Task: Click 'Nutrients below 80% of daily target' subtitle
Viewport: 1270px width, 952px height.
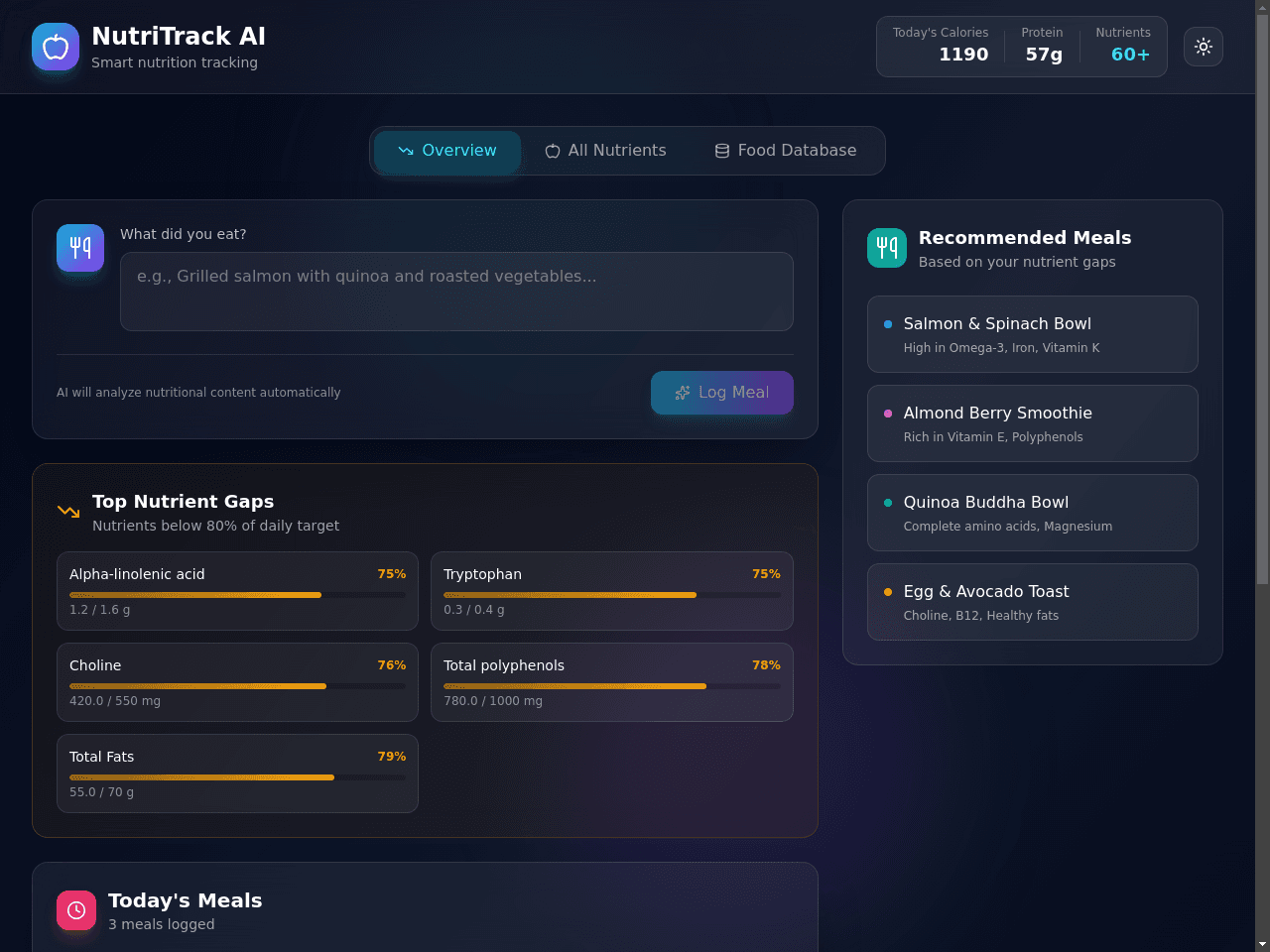Action: 215,526
